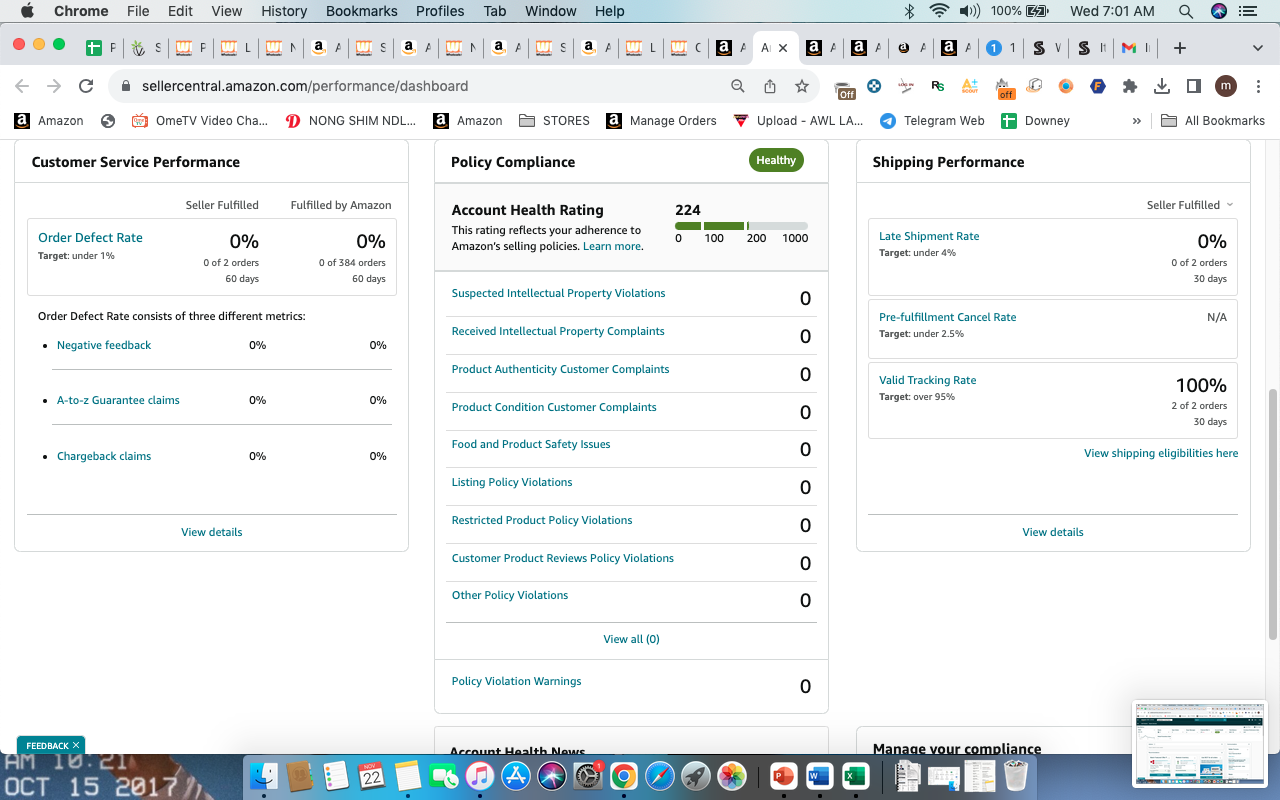1280x800 pixels.
Task: Launch PowerPoint from the Dock
Action: (783, 776)
